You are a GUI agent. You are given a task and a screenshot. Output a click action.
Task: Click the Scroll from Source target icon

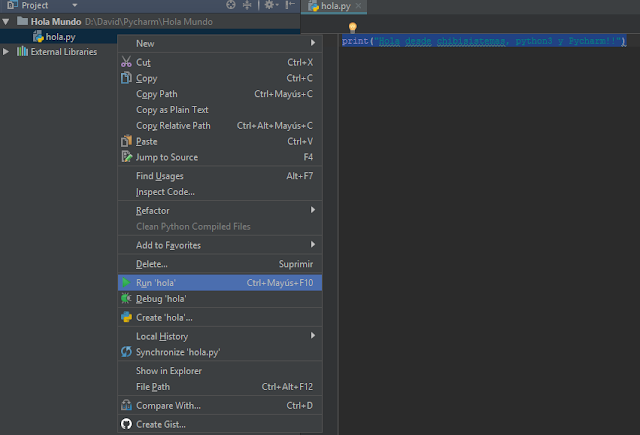[x=231, y=5]
